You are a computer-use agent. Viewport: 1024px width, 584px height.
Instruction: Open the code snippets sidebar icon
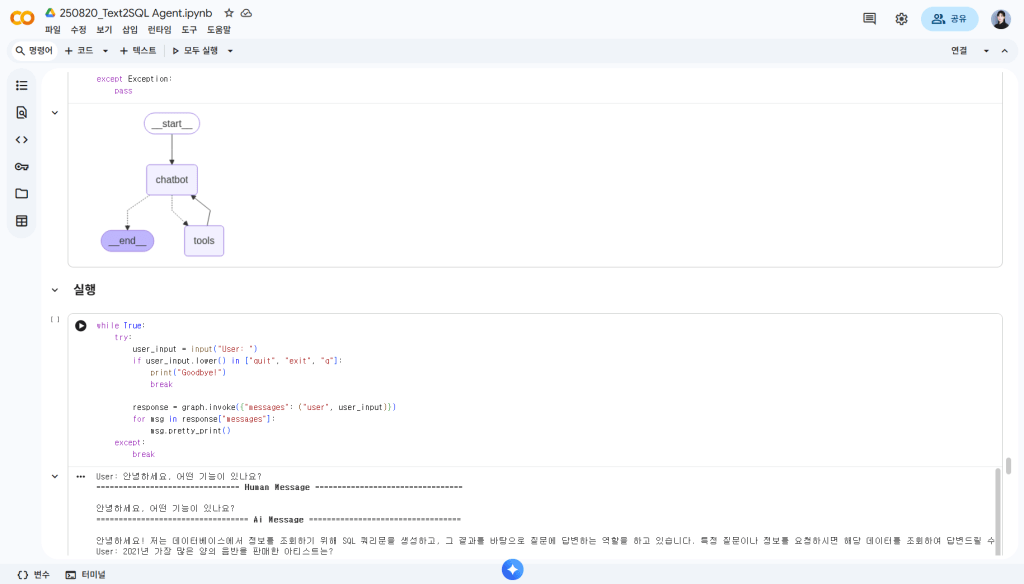click(x=22, y=140)
